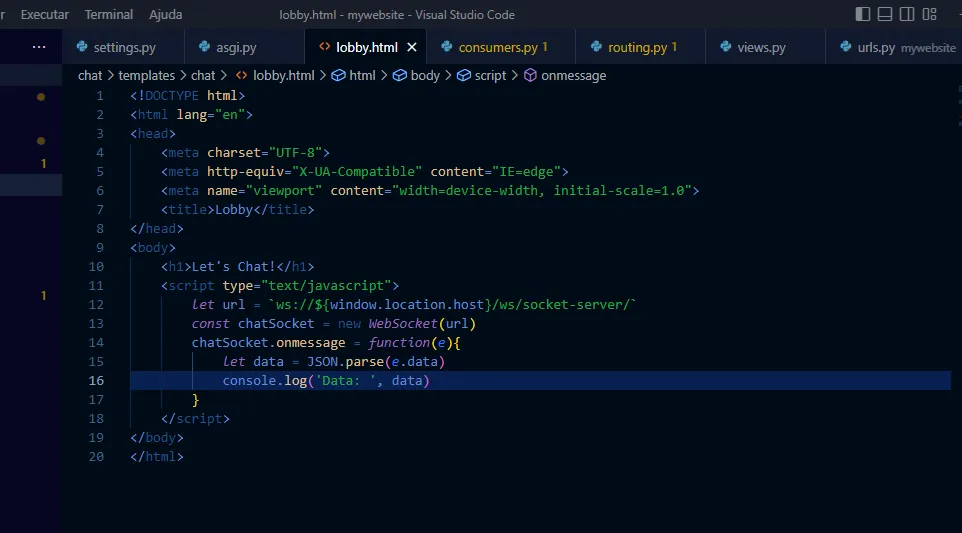Switch to the consumers.py tab
The image size is (962, 533).
(x=498, y=47)
